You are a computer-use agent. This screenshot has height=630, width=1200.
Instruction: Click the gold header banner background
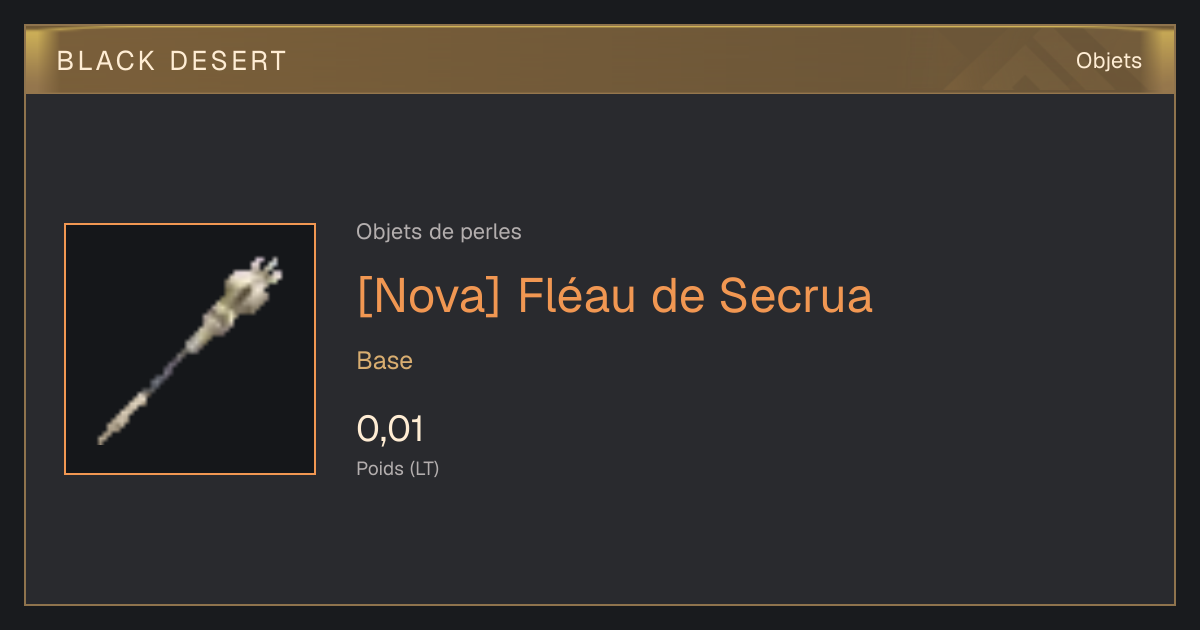(x=600, y=61)
